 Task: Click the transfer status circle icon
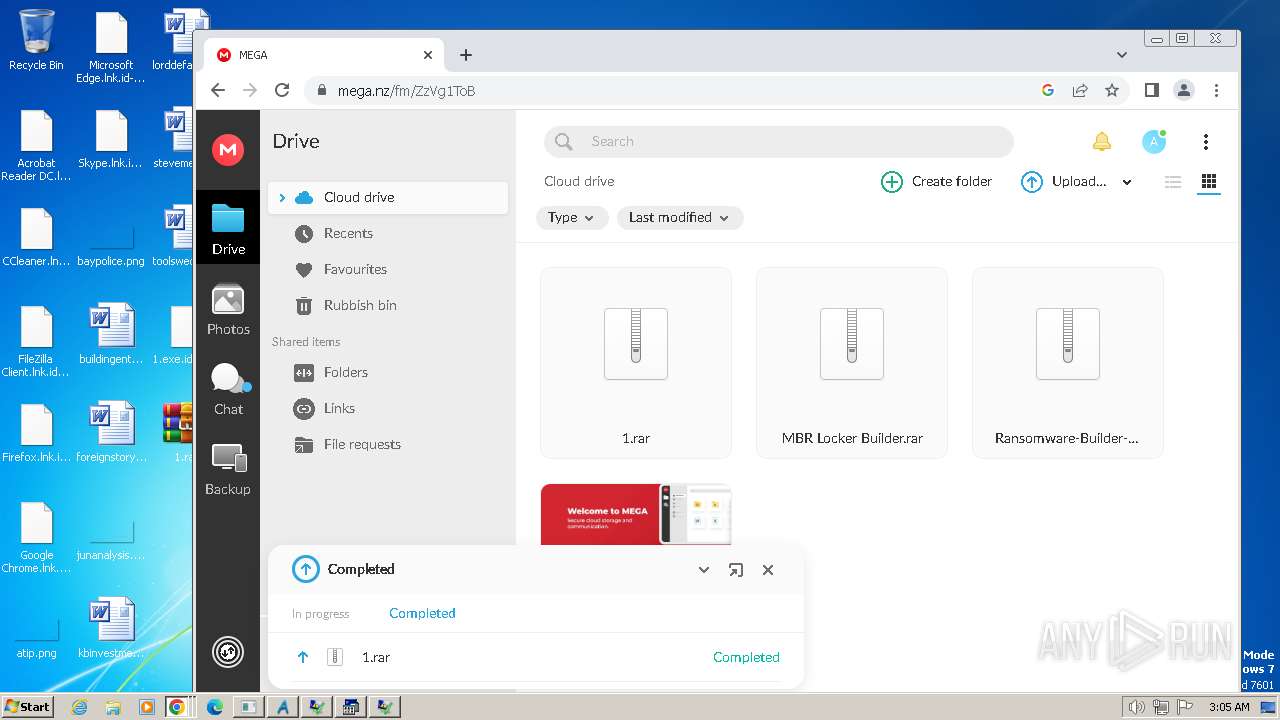[228, 652]
